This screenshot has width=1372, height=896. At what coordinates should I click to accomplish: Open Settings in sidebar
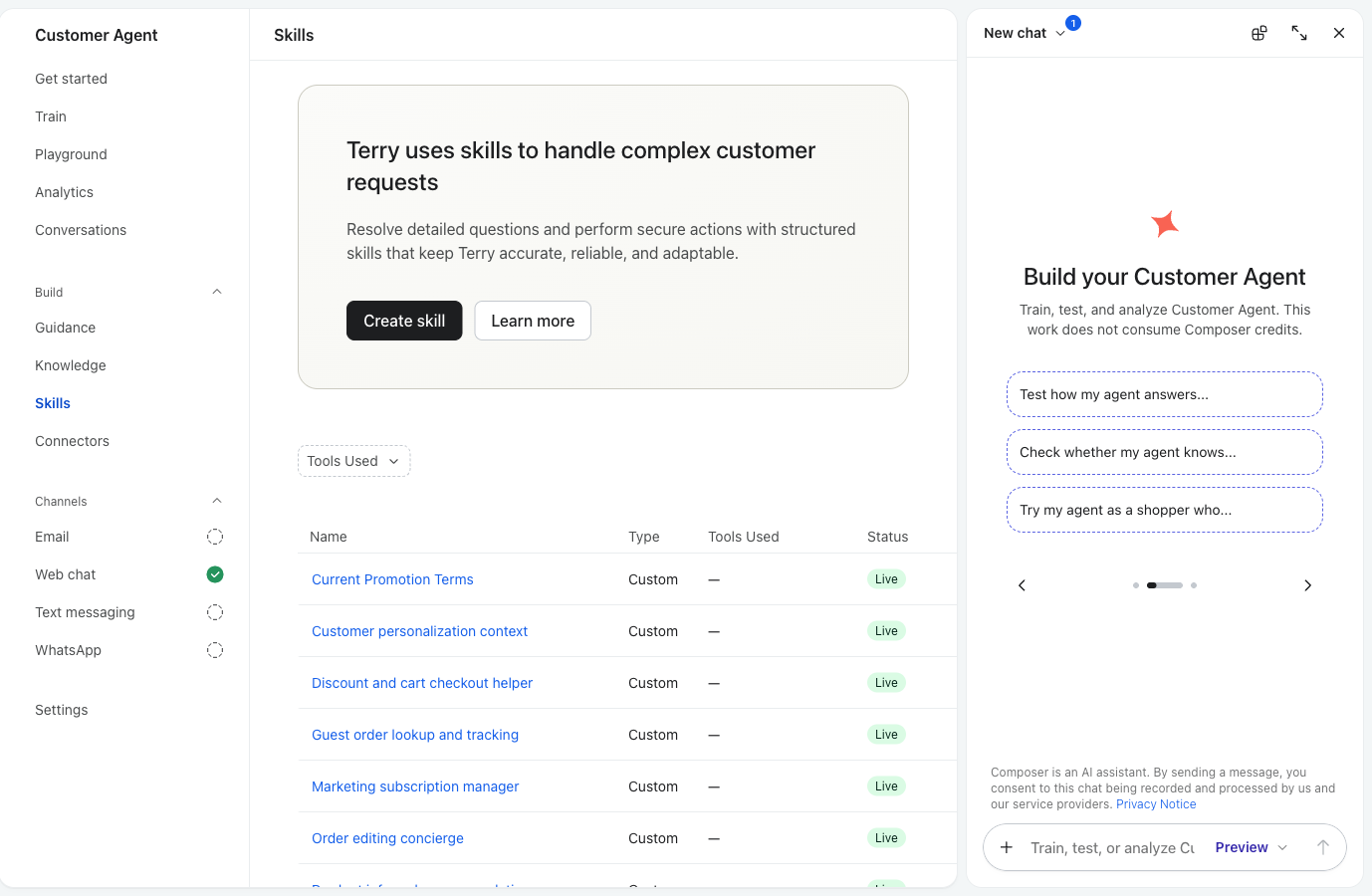click(x=61, y=710)
